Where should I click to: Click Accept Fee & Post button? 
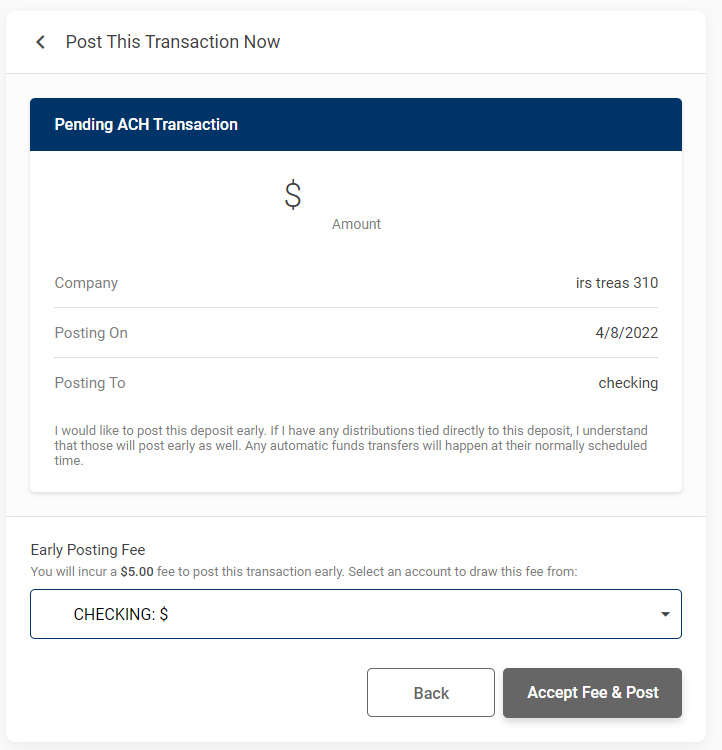click(x=592, y=693)
